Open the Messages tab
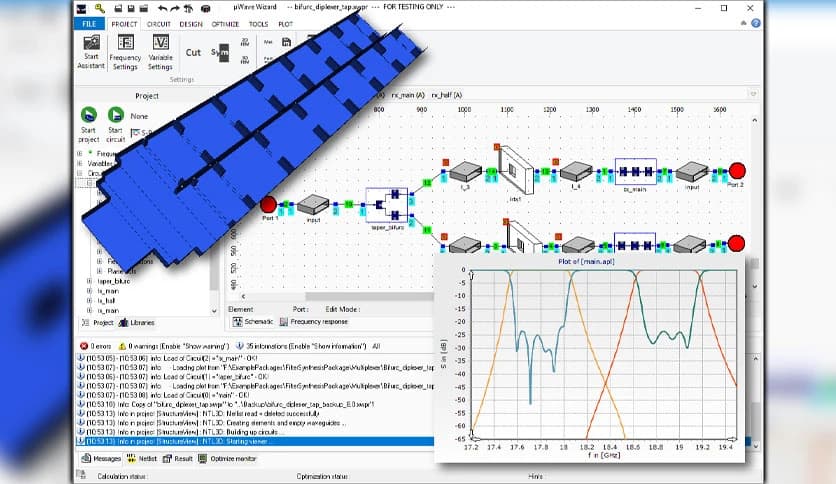The image size is (836, 484). pos(101,458)
